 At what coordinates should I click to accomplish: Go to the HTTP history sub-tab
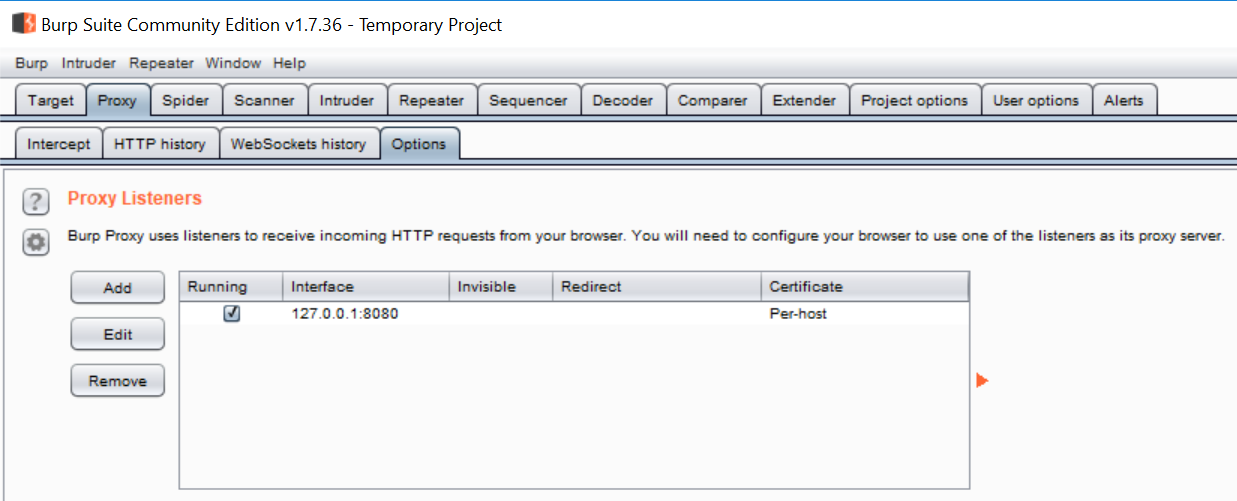pyautogui.click(x=160, y=144)
